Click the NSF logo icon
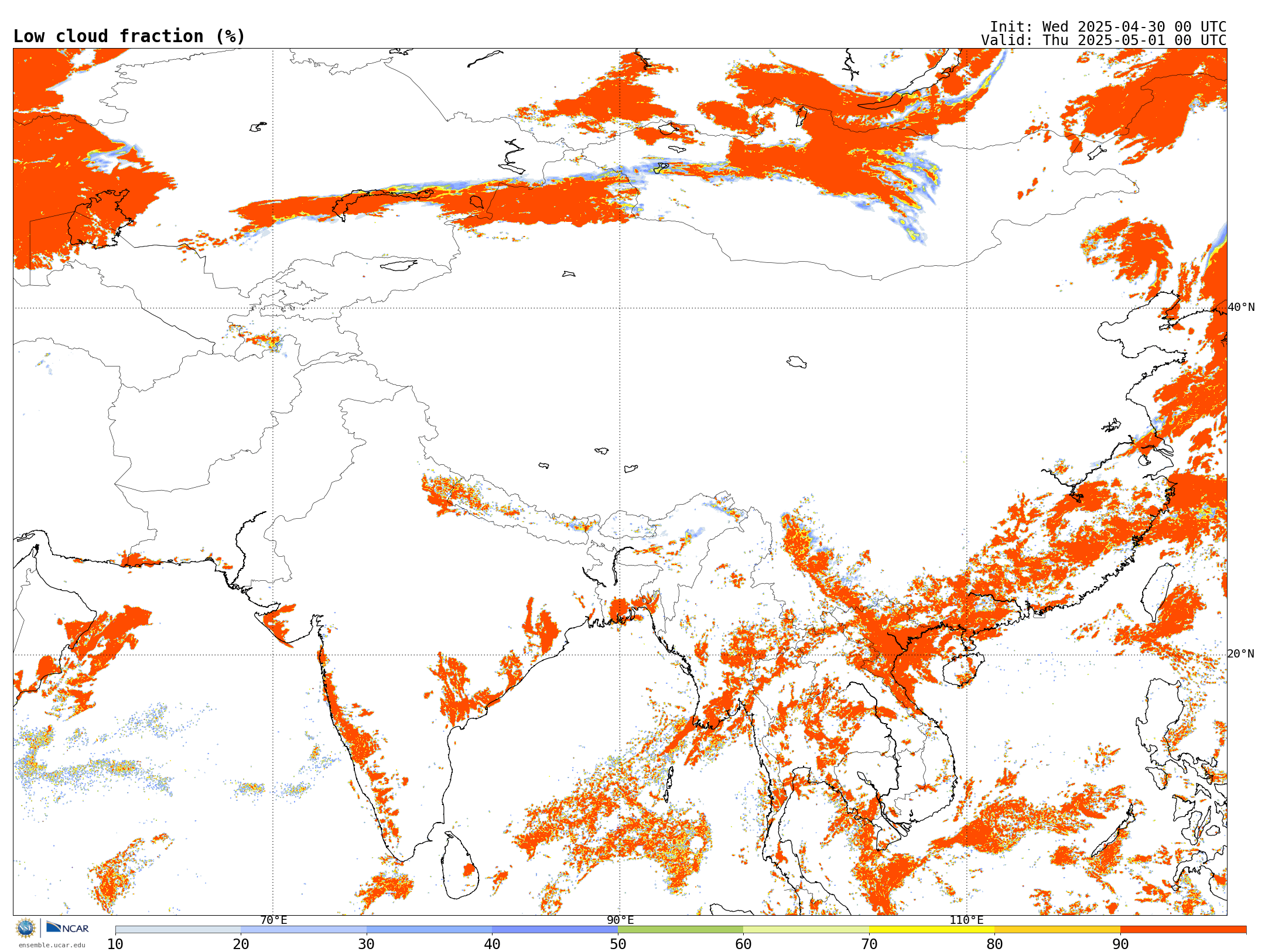 pyautogui.click(x=26, y=928)
